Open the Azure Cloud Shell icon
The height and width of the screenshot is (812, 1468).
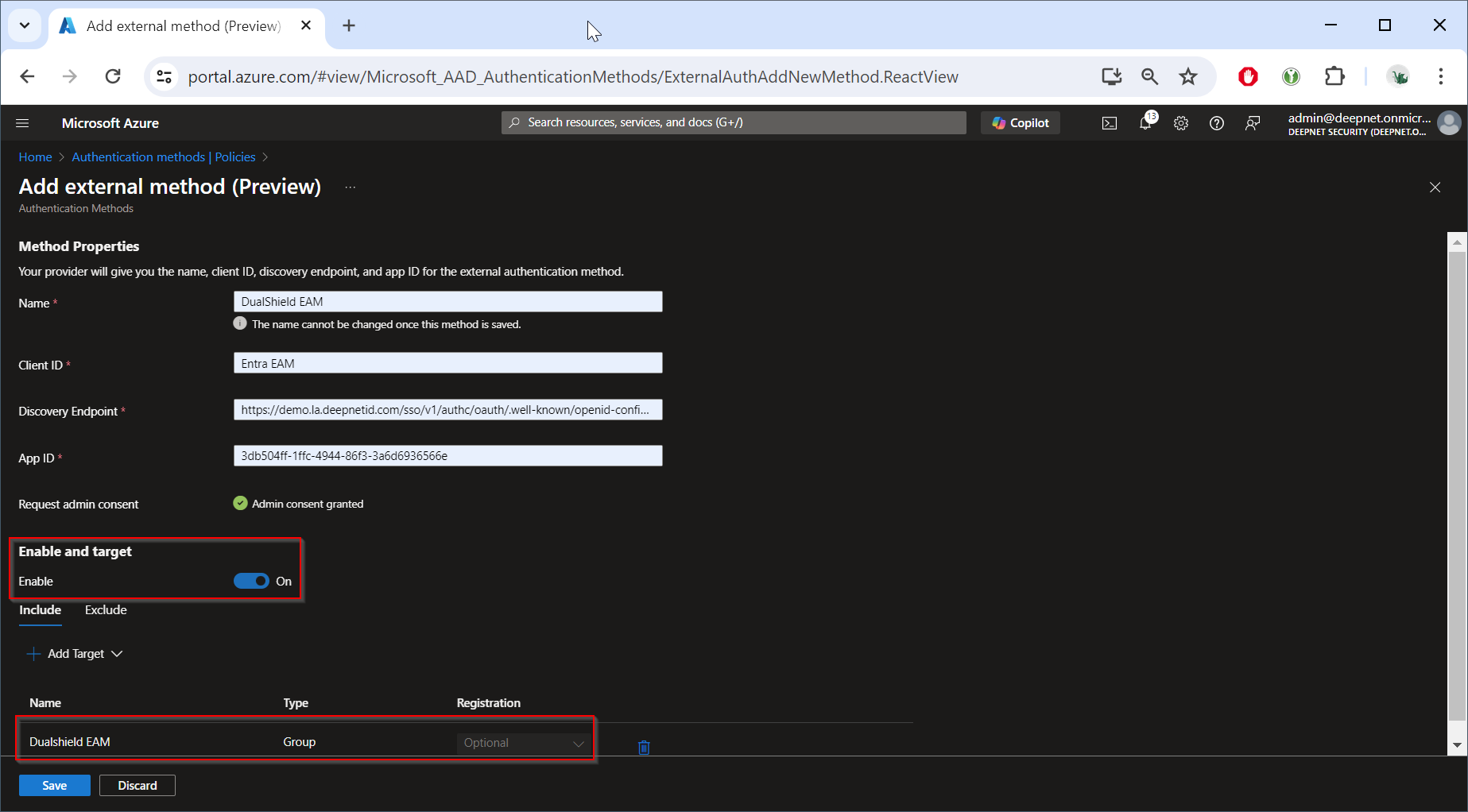(x=1109, y=123)
